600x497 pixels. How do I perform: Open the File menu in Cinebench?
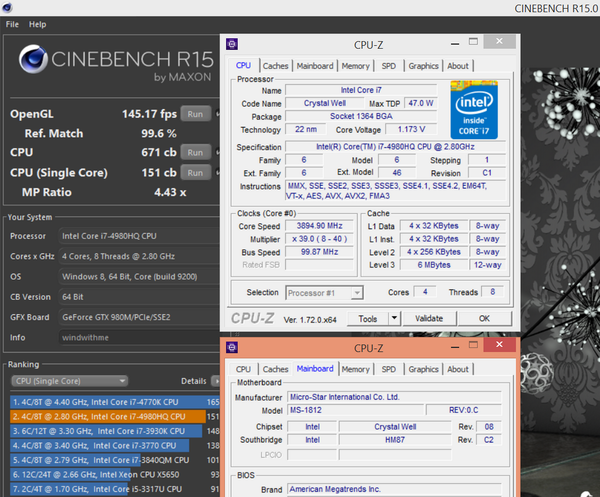point(12,23)
